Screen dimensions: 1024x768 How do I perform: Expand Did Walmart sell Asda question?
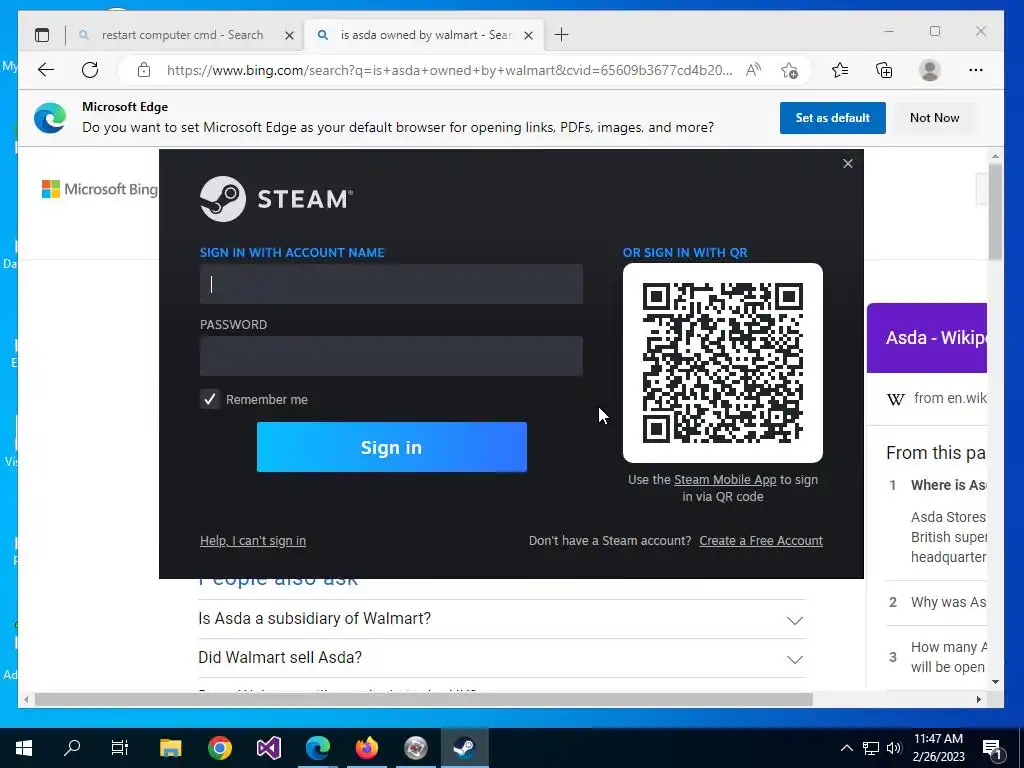tap(502, 658)
